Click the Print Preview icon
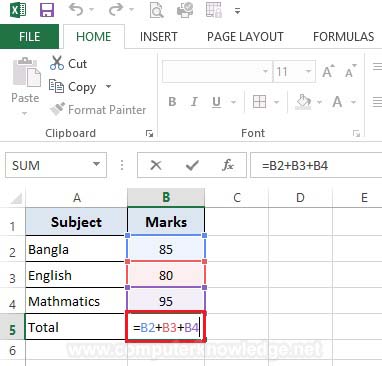This screenshot has height=366, width=382. pos(156,10)
